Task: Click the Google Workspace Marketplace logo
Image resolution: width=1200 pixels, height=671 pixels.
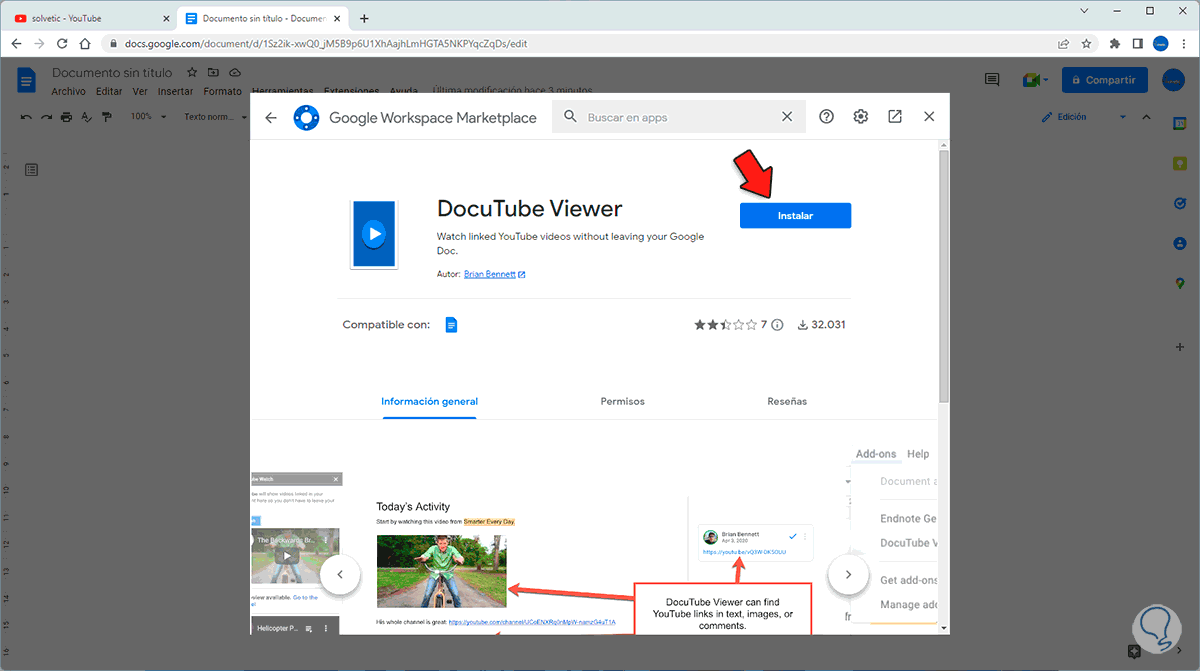Action: coord(306,117)
